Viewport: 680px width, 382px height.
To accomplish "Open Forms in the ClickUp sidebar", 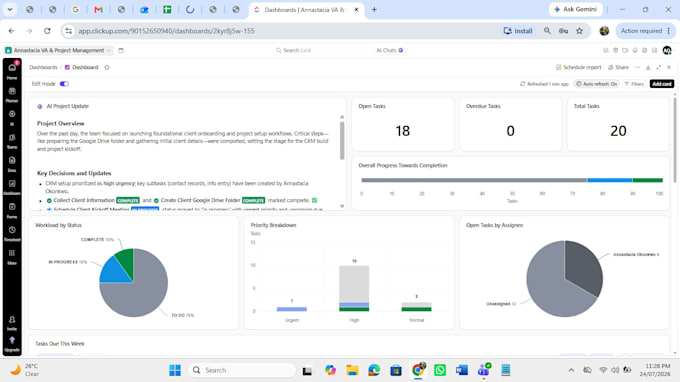I will coord(12,210).
